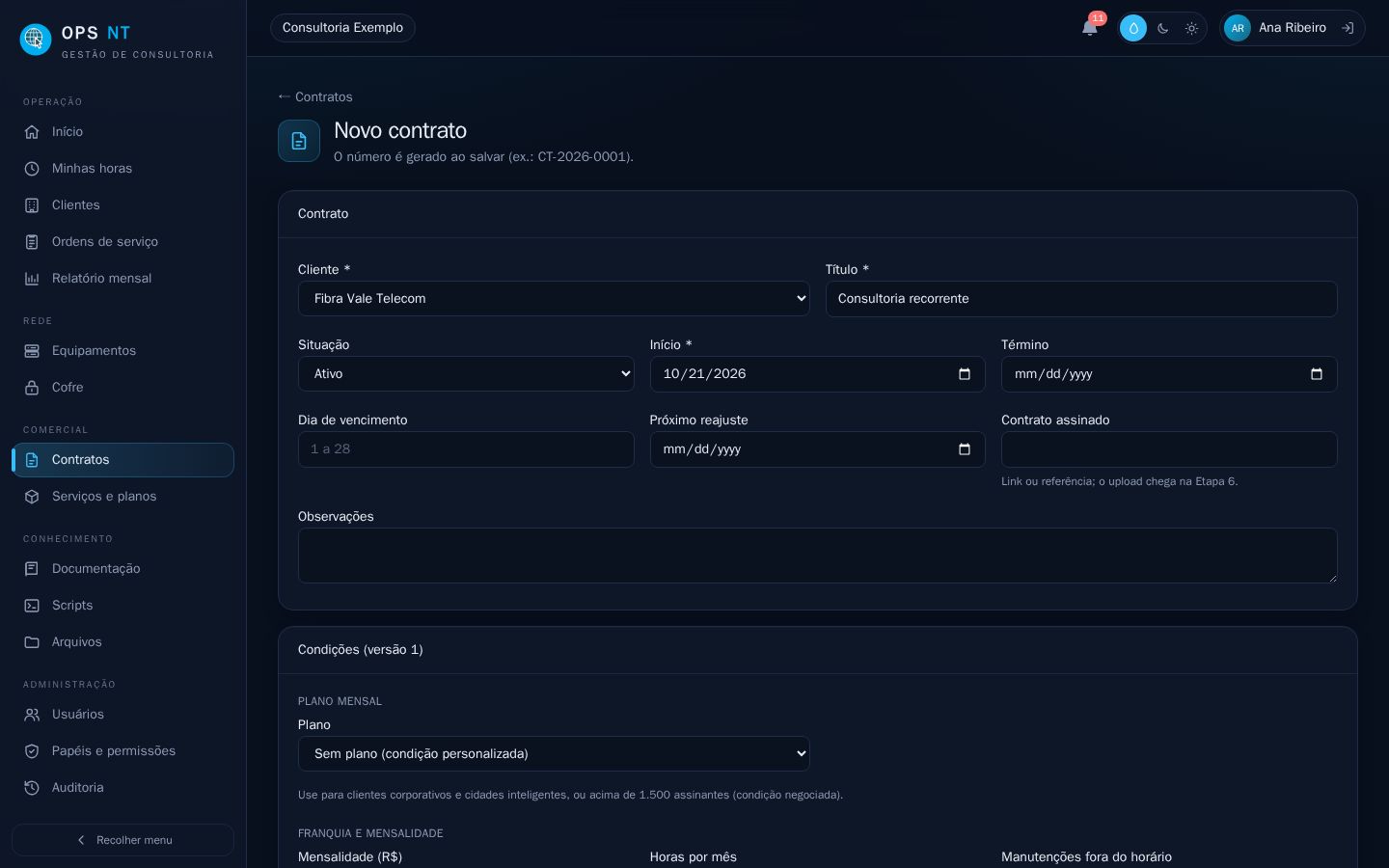
Task: Open Scripts terminal icon
Action: click(32, 606)
